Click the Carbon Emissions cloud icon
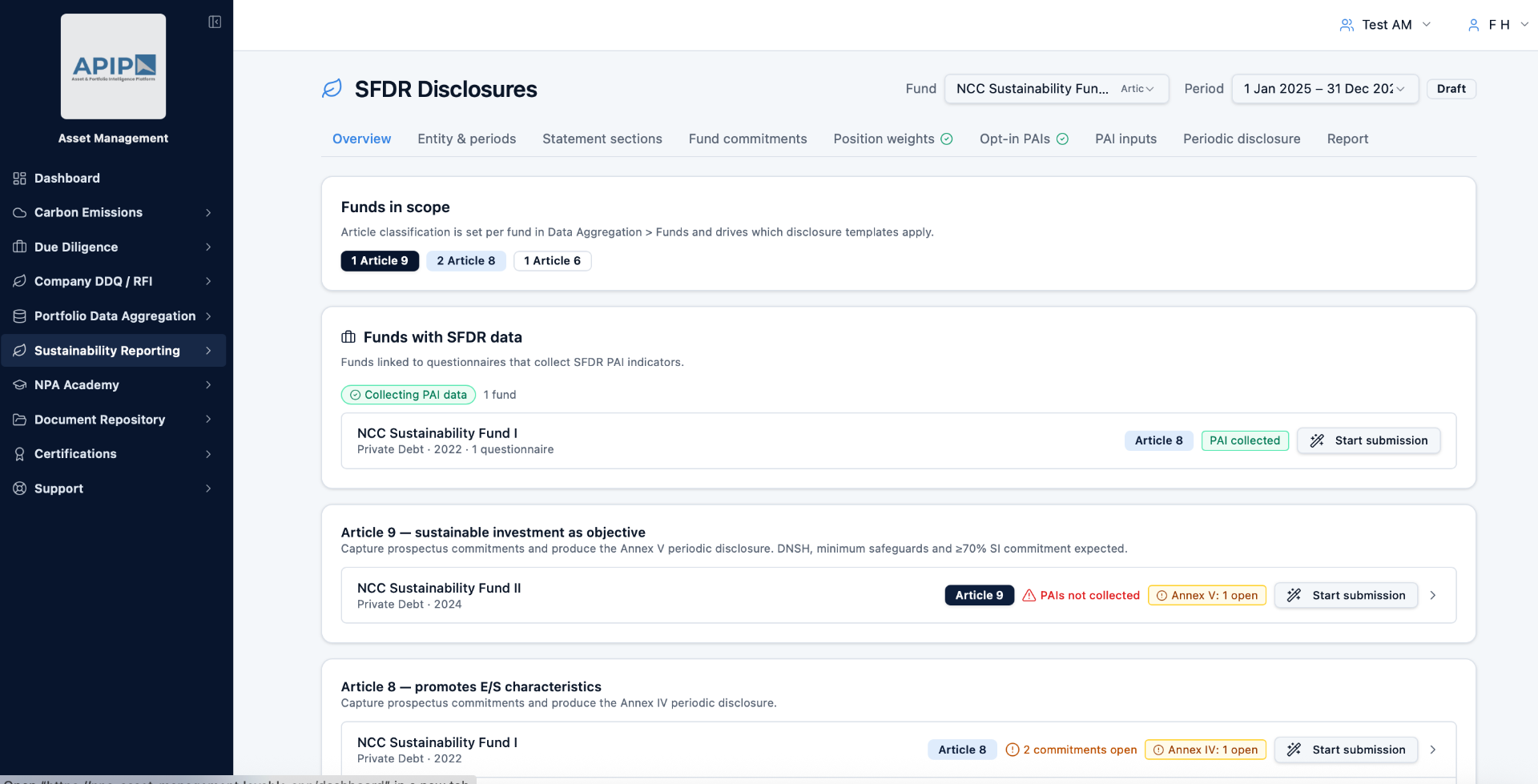 coord(20,212)
